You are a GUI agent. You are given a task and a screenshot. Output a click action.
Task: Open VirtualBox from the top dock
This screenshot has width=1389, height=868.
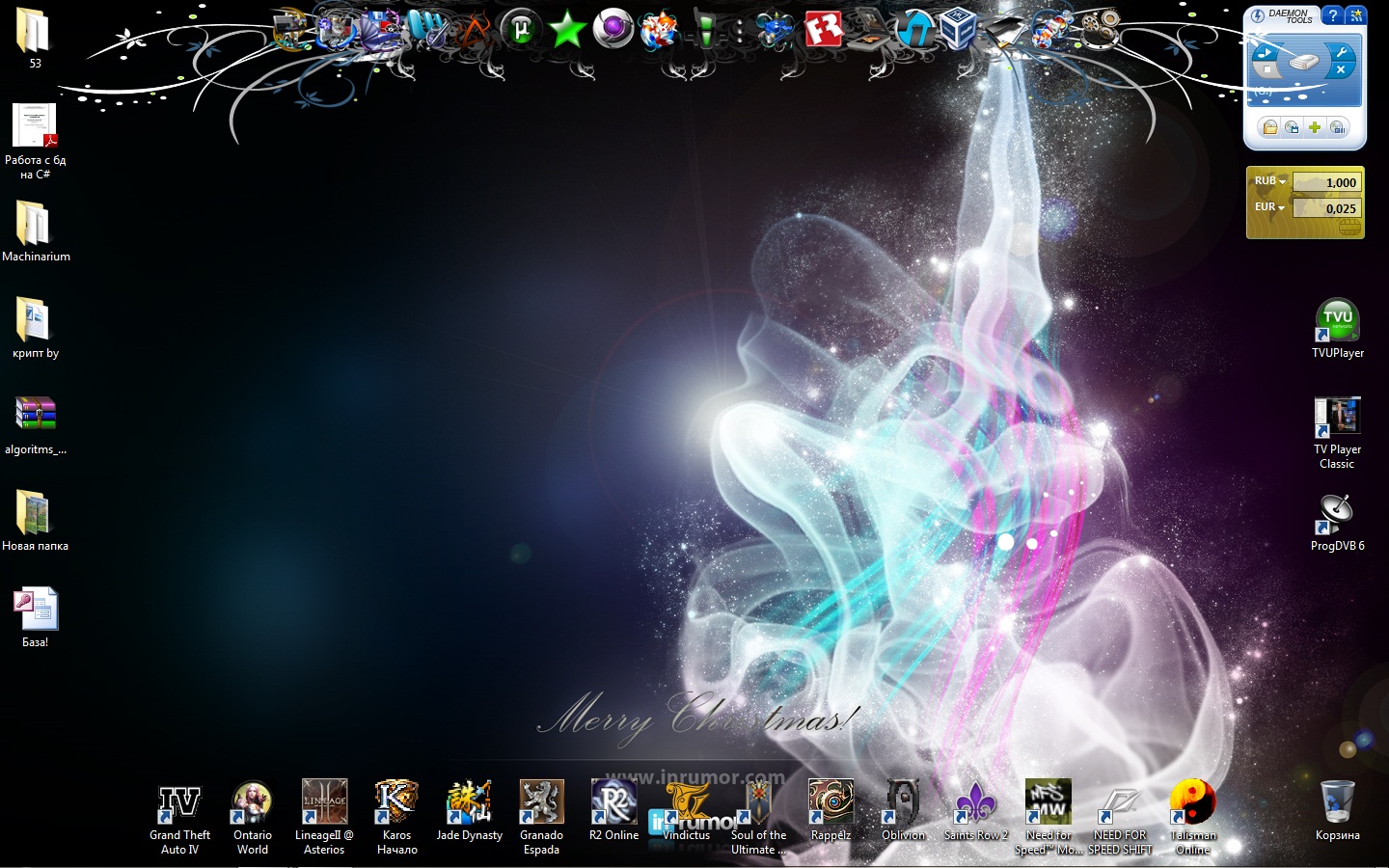(x=958, y=30)
